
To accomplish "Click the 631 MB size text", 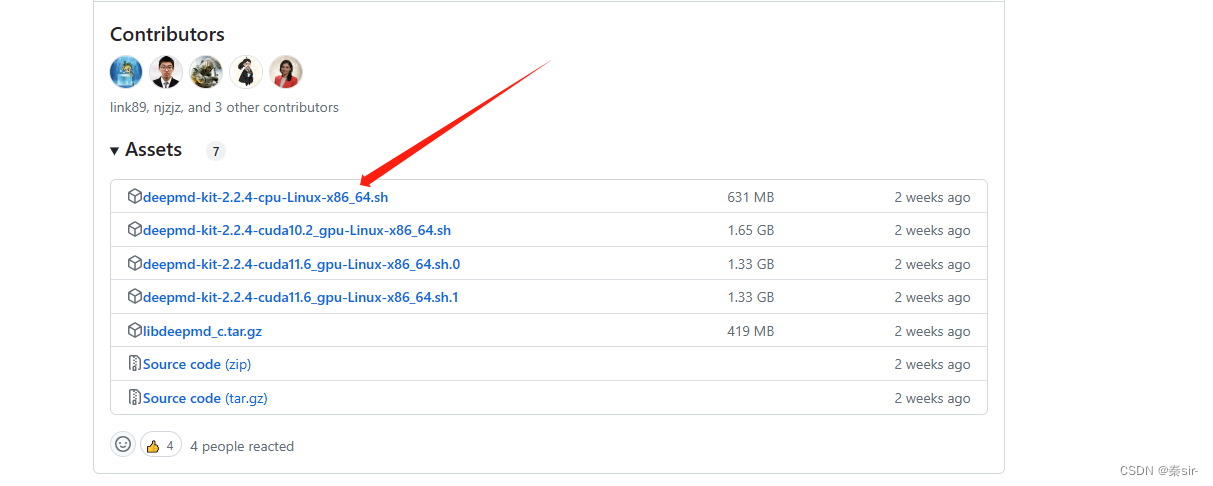I will pos(750,198).
